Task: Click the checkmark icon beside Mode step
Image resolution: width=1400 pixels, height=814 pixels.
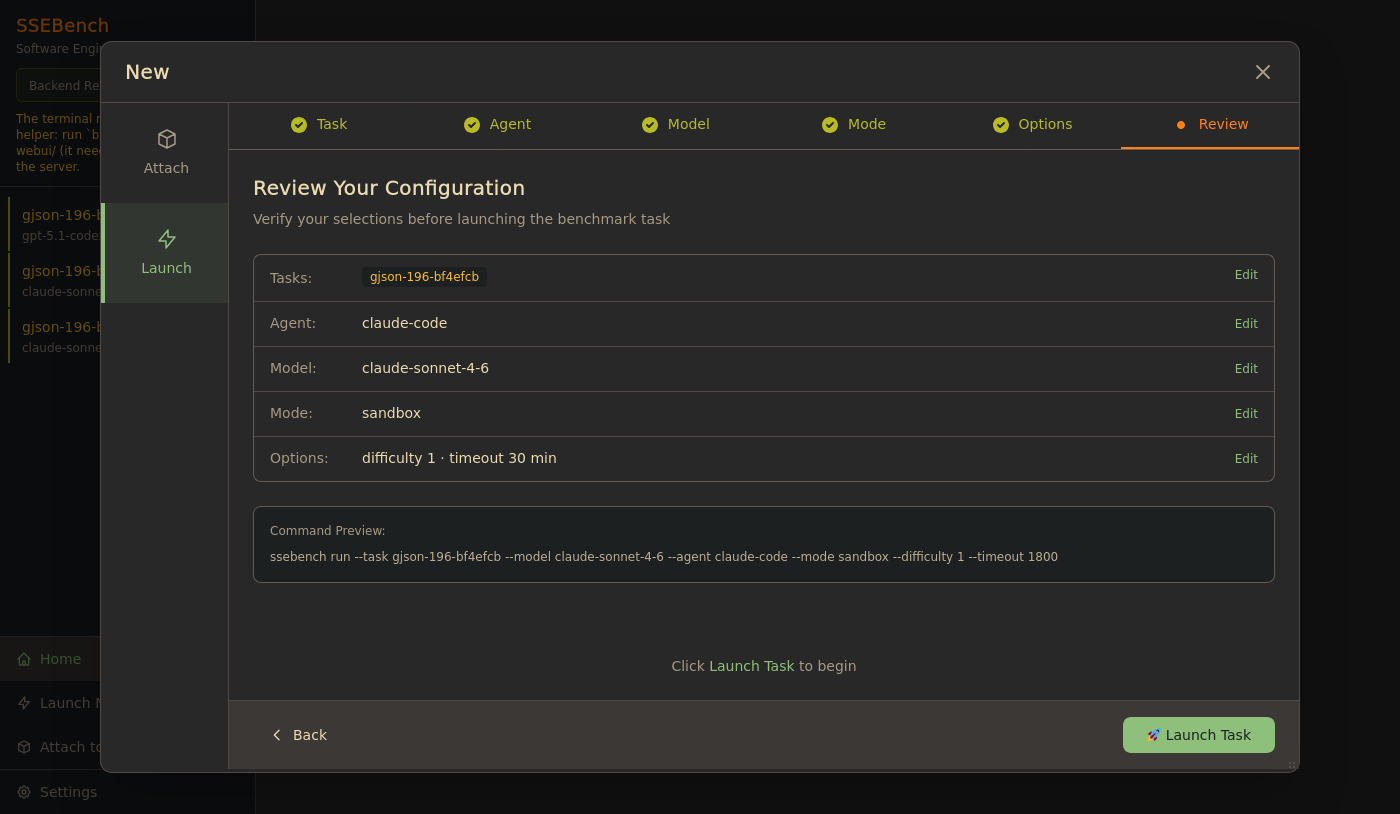Action: pyautogui.click(x=830, y=125)
